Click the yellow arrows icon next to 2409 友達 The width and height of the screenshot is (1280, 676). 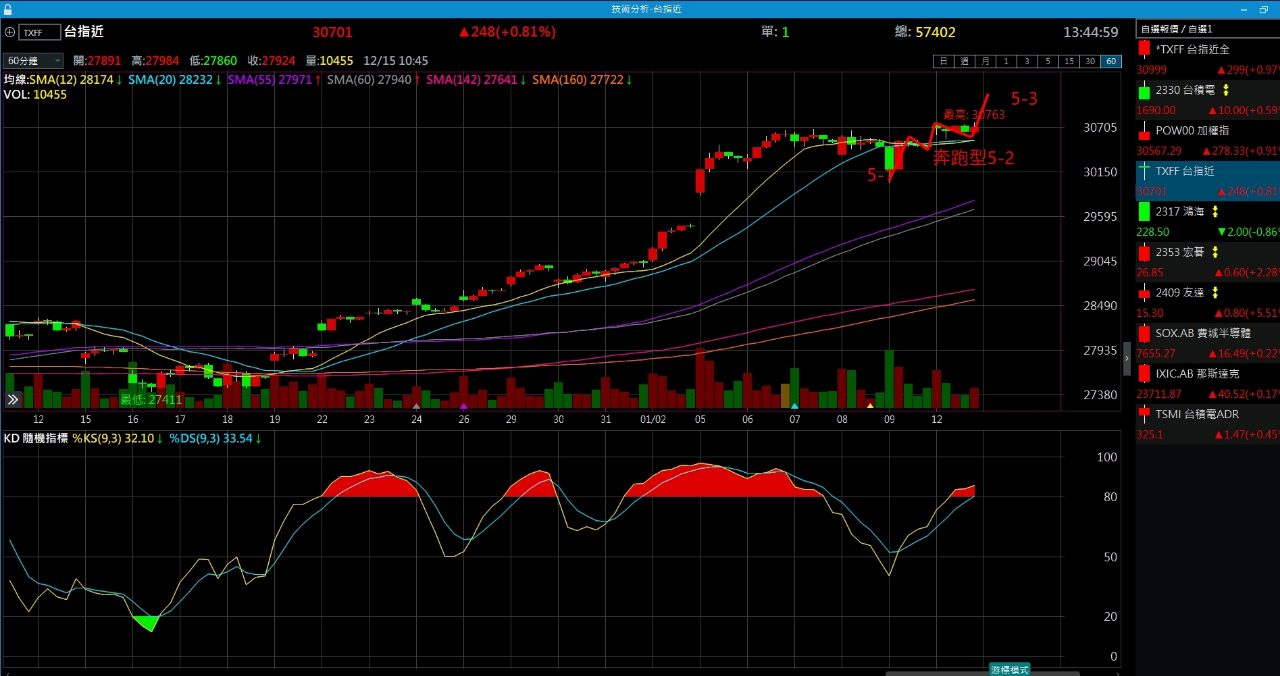tap(1214, 292)
